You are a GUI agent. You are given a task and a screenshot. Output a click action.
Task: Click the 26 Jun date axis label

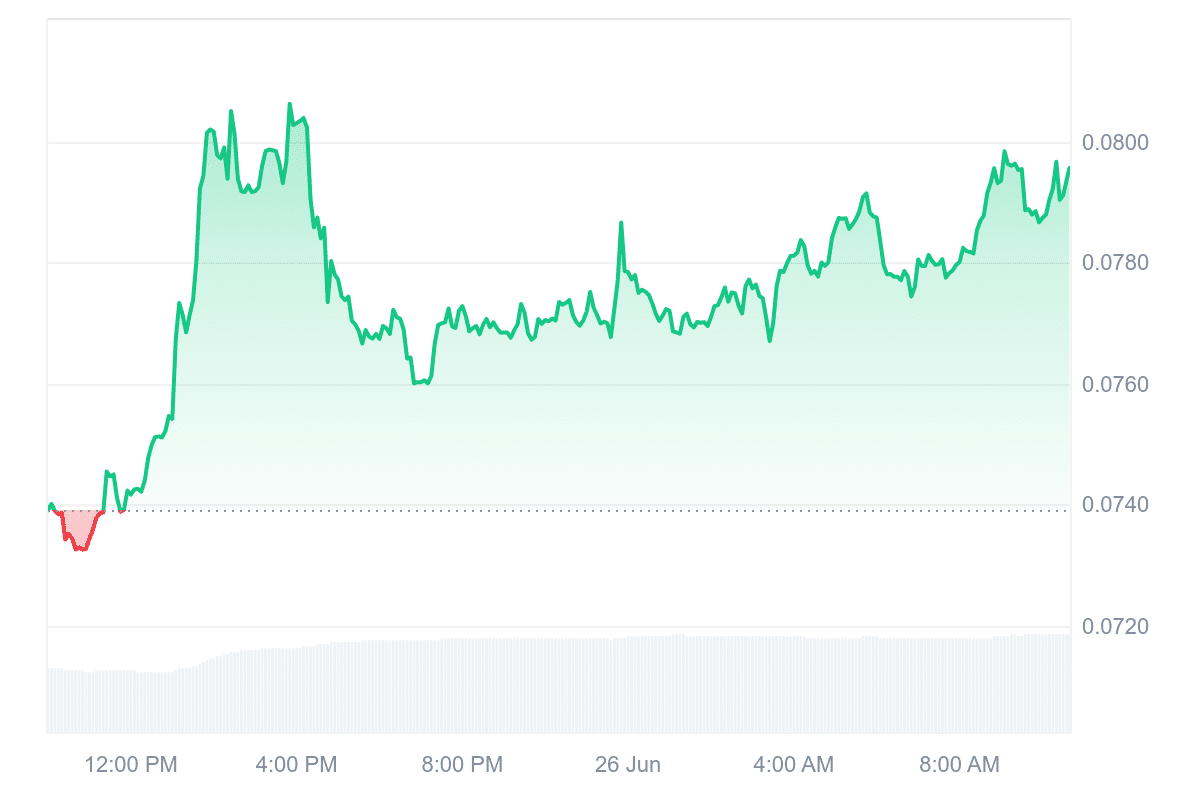[x=627, y=765]
